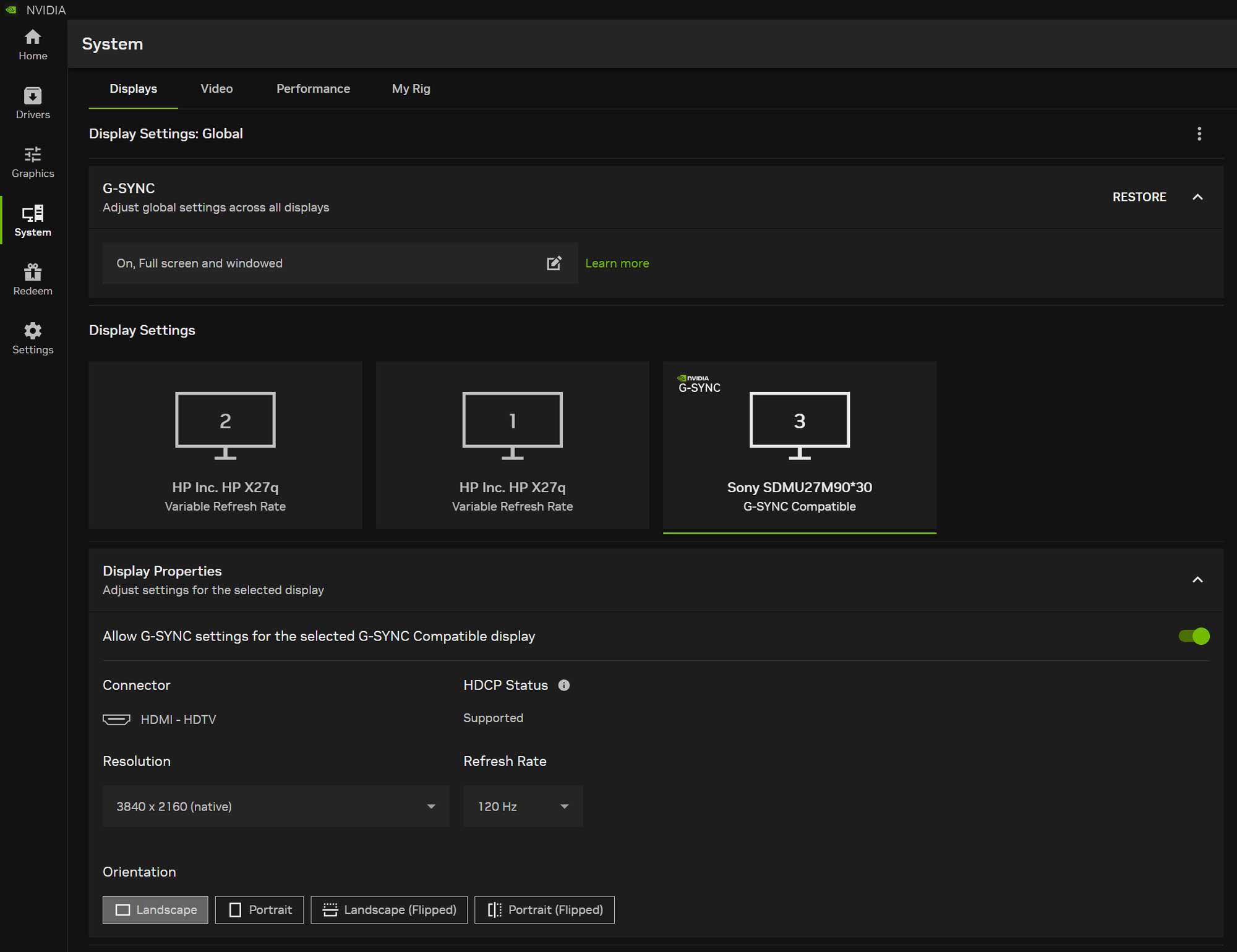Edit the G-SYNC mode setting
1237x952 pixels.
[x=554, y=263]
